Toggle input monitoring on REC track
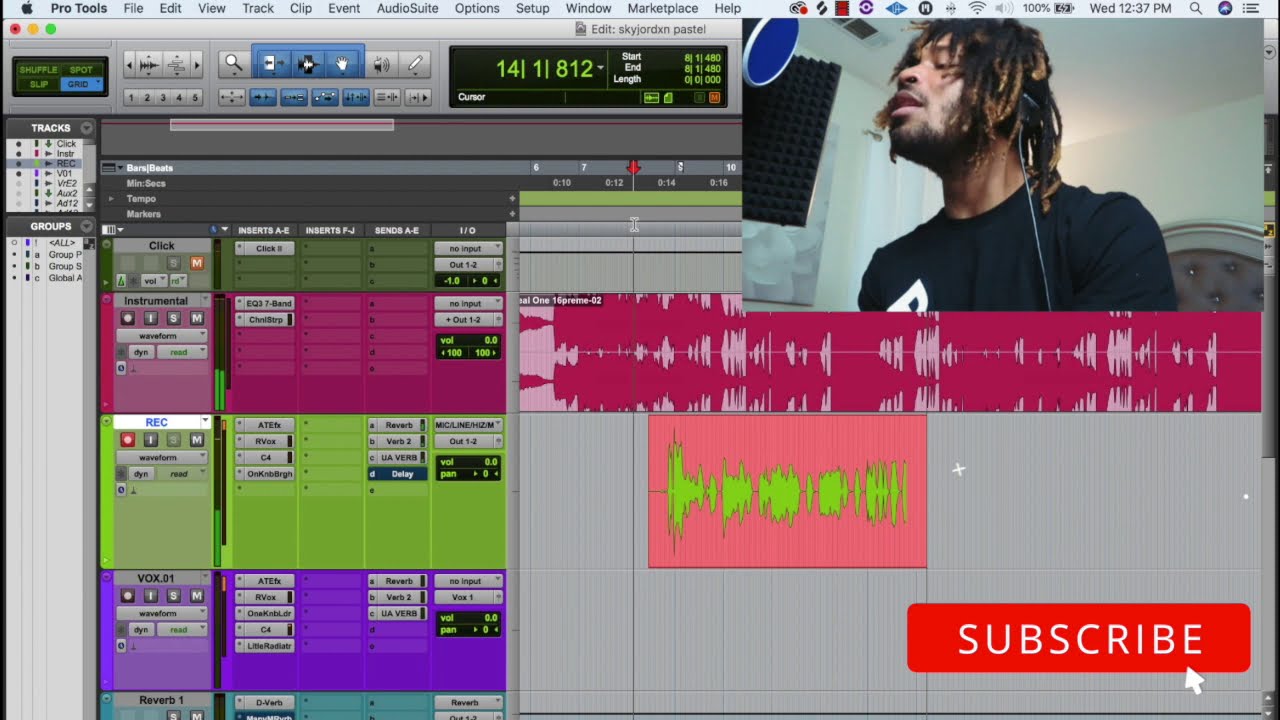The image size is (1280, 720). click(x=151, y=440)
